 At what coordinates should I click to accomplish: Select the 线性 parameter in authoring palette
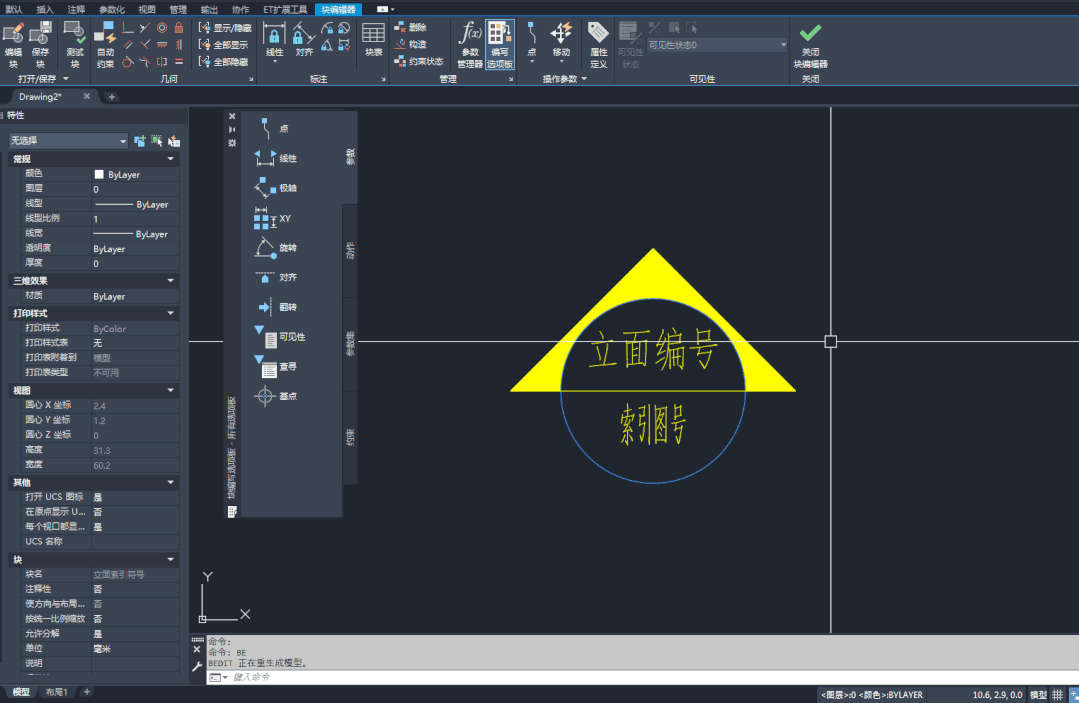click(276, 158)
